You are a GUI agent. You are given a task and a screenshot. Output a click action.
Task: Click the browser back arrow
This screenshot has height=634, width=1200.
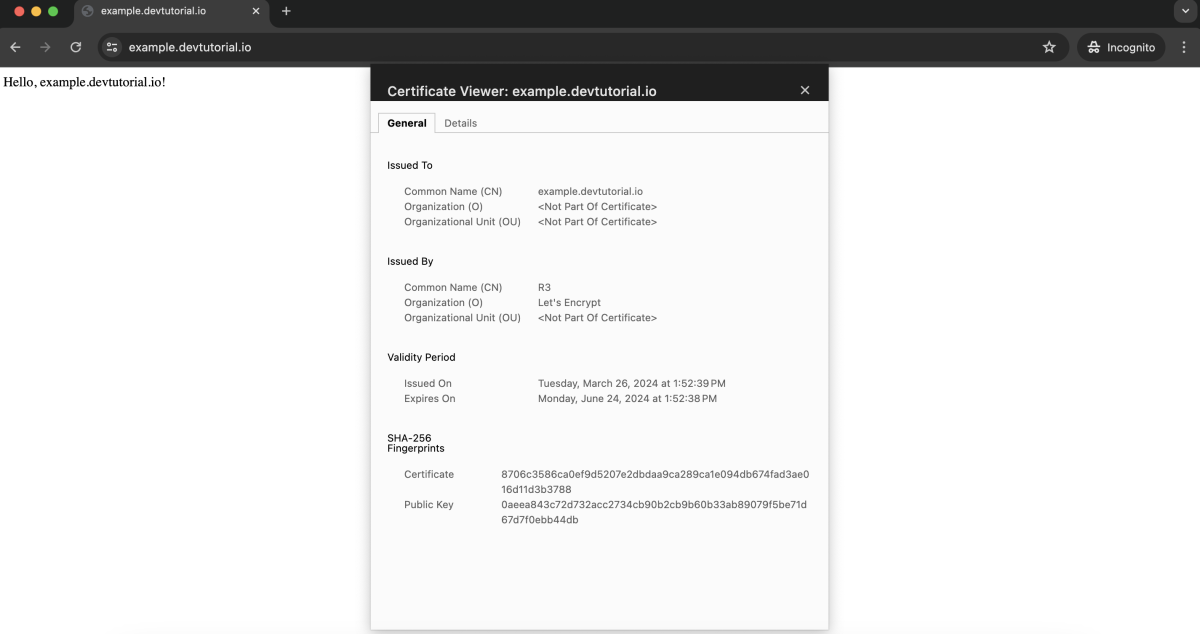tap(16, 47)
